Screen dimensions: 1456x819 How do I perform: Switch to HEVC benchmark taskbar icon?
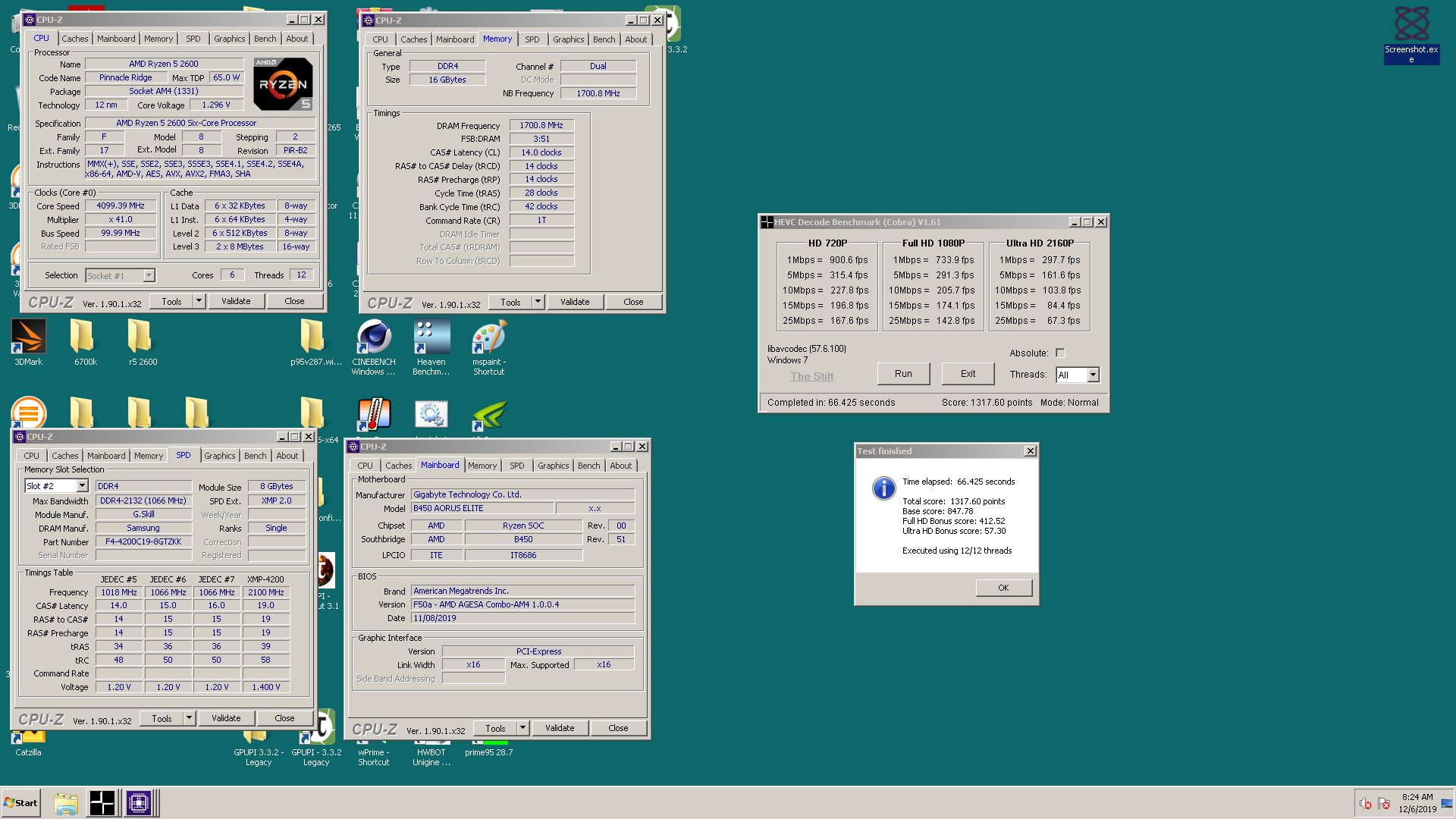pos(102,803)
